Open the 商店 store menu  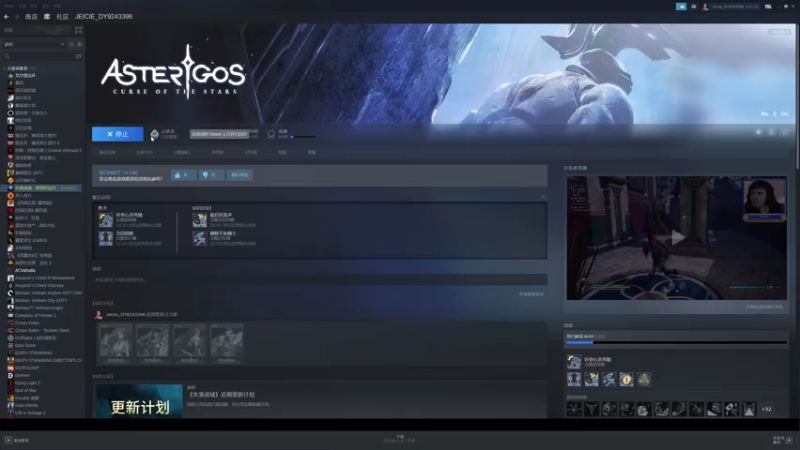tap(31, 17)
